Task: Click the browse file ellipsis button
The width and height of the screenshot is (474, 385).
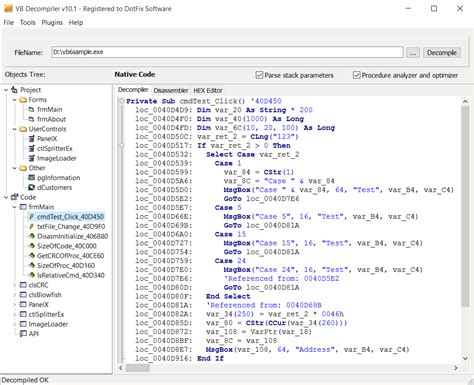Action: [413, 52]
